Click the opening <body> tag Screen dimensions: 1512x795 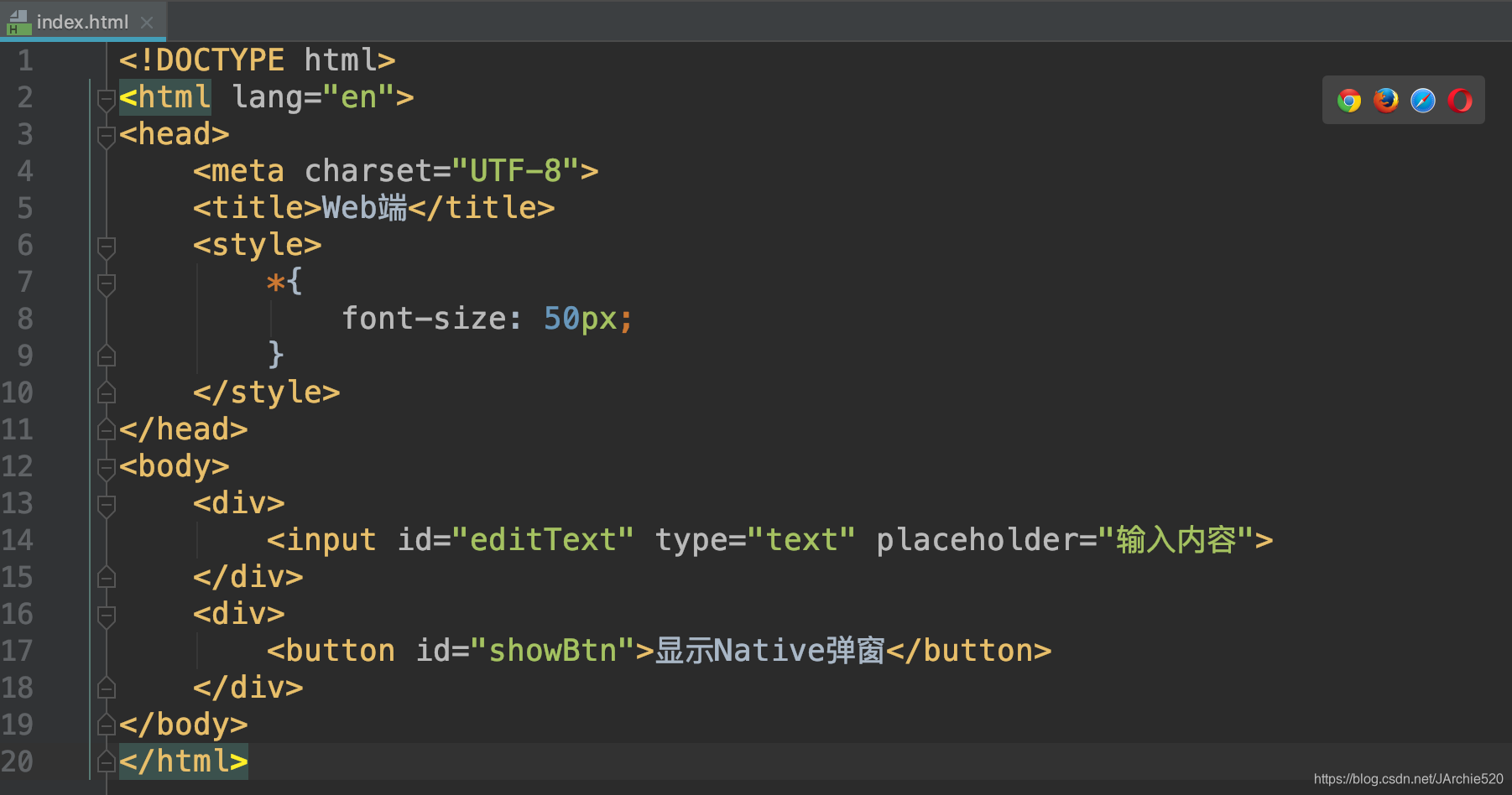point(175,466)
